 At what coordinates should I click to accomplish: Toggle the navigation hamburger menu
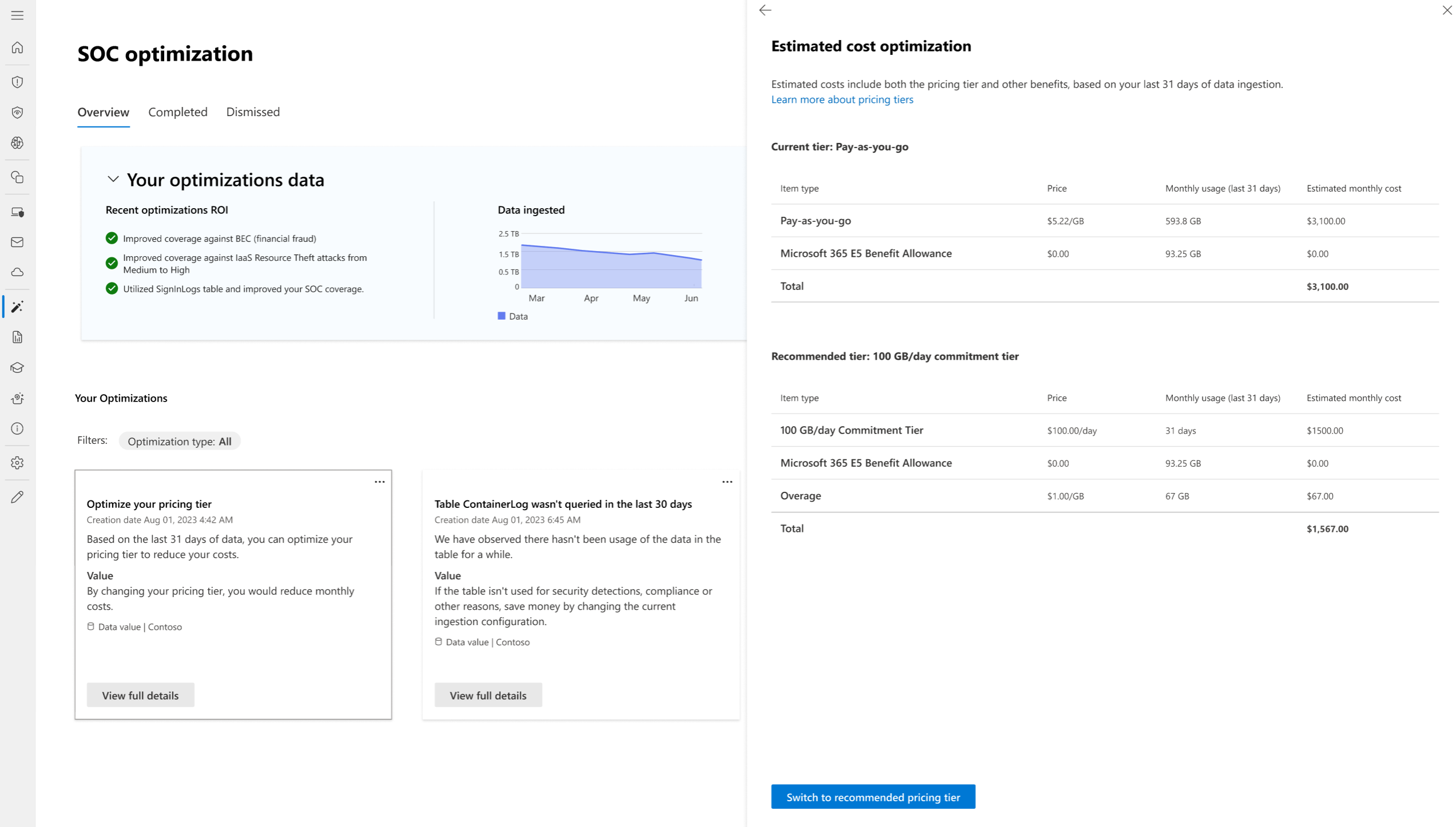pyautogui.click(x=17, y=15)
